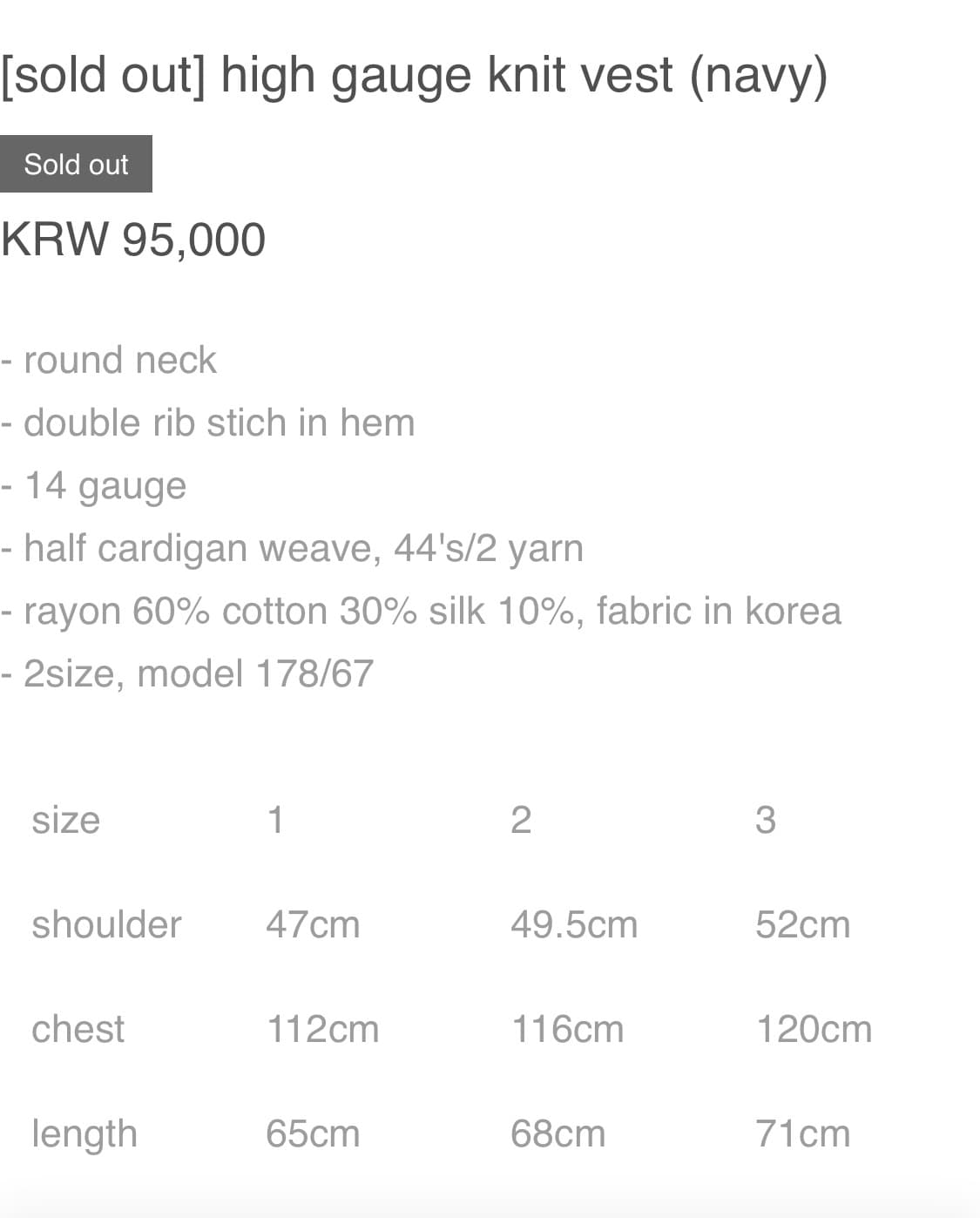Click the 49.5cm shoulder value

point(574,924)
